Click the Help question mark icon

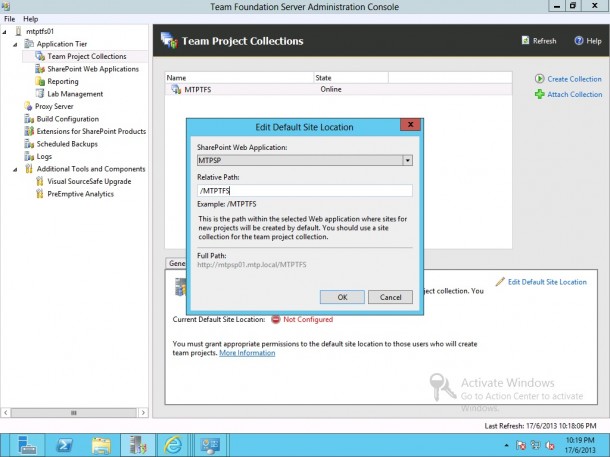coord(579,40)
